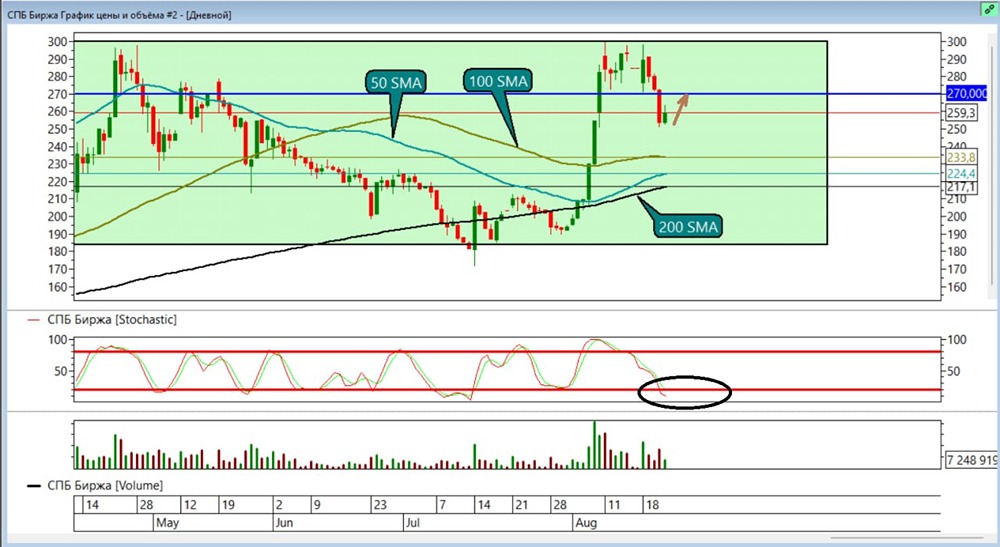Screen dimensions: 1000x547
Task: Click the green chain link icon
Action: click(989, 9)
